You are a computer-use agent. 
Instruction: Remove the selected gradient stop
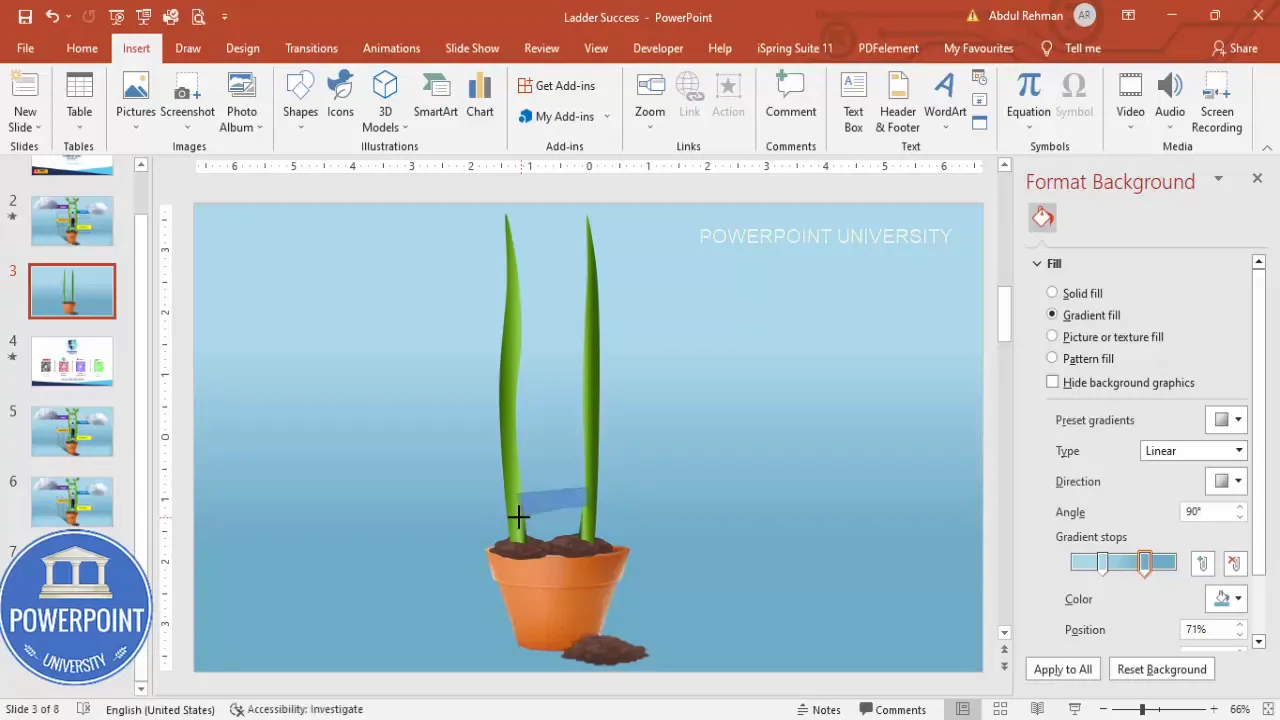1234,564
